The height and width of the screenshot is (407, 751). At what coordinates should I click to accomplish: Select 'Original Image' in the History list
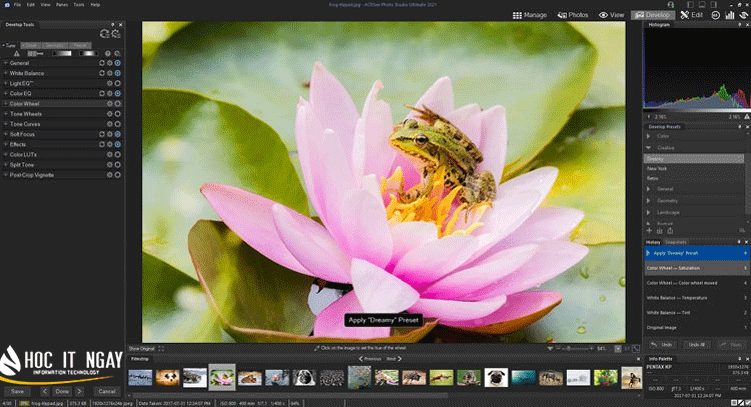696,328
